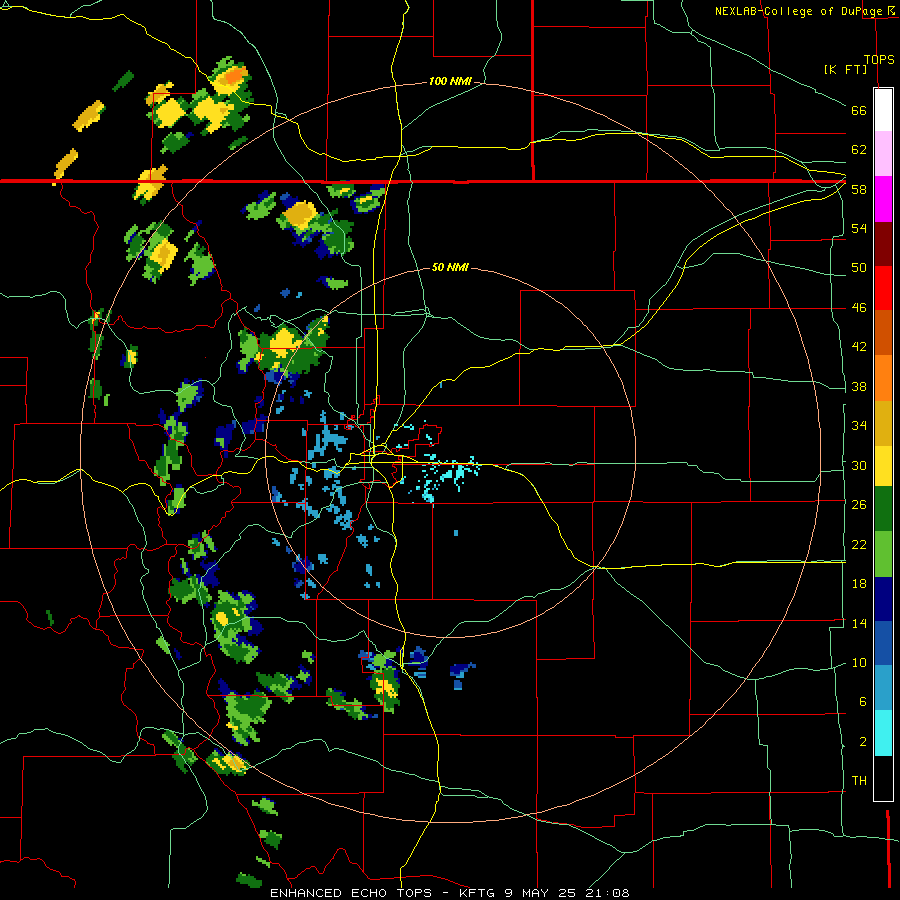The height and width of the screenshot is (900, 900).
Task: Click the '[K FT]' legend units label
Action: (845, 70)
